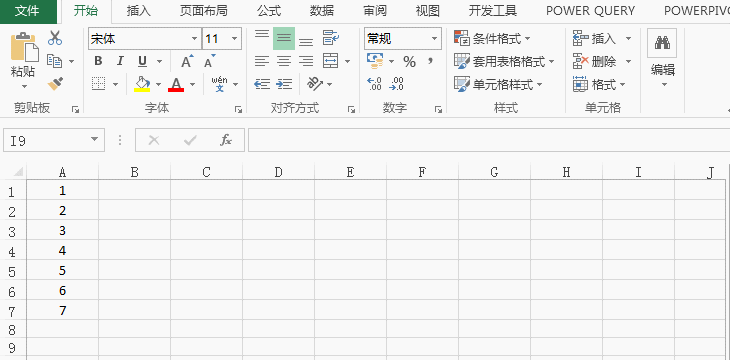Open font name dropdown 宋体
The width and height of the screenshot is (730, 360).
(195, 39)
